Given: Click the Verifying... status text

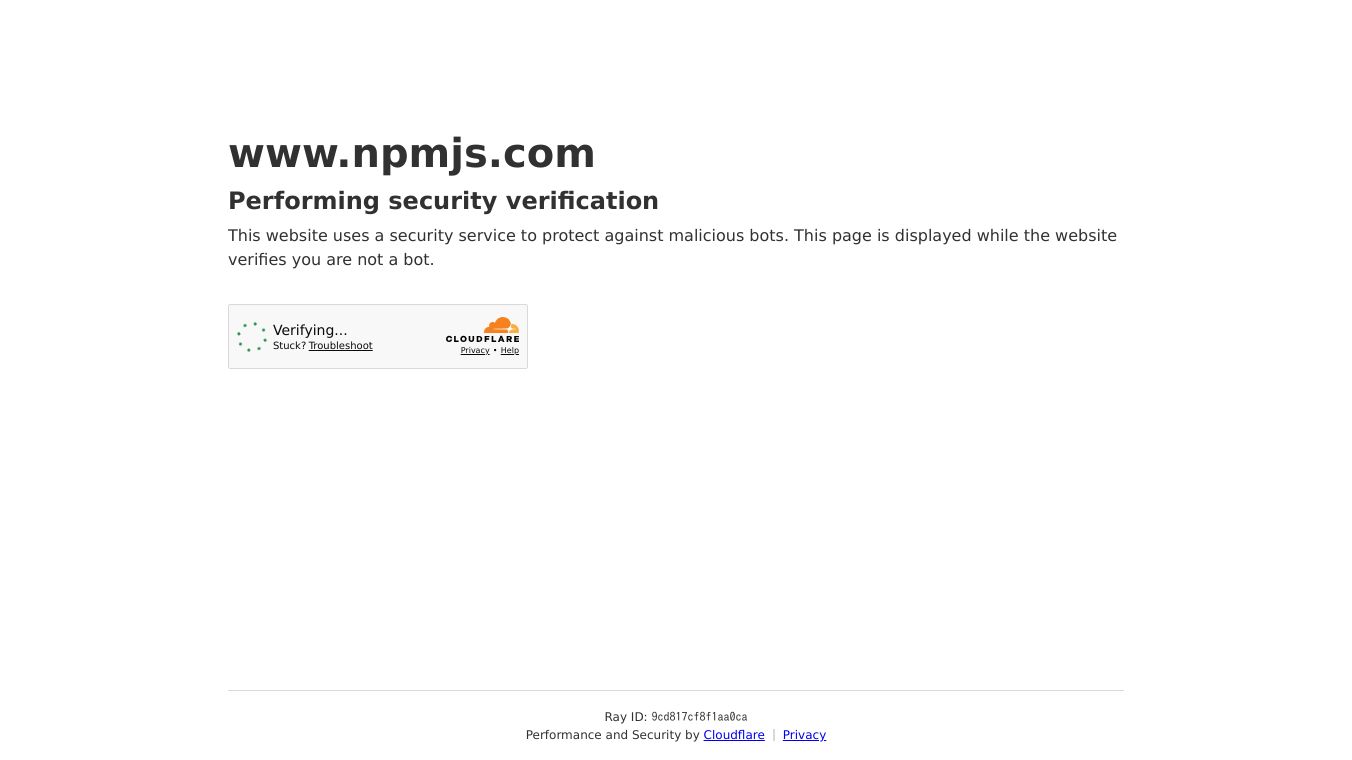Looking at the screenshot, I should [310, 330].
